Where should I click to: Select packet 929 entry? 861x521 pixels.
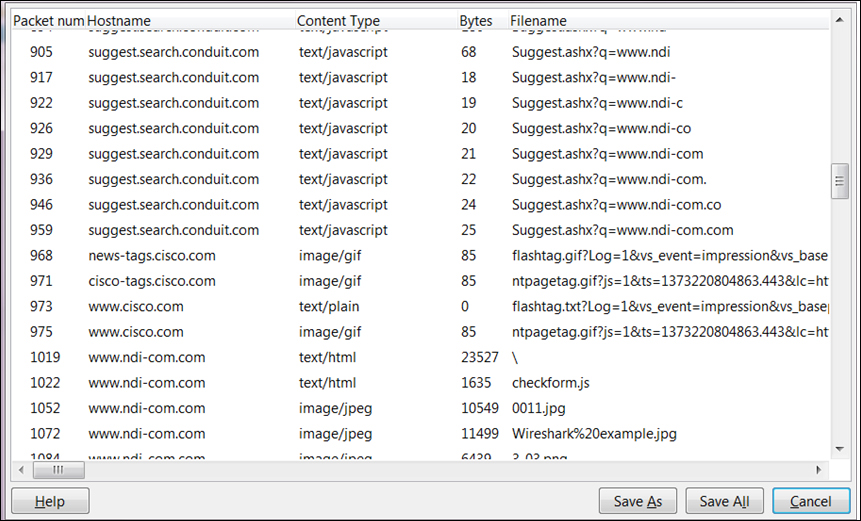(420, 154)
